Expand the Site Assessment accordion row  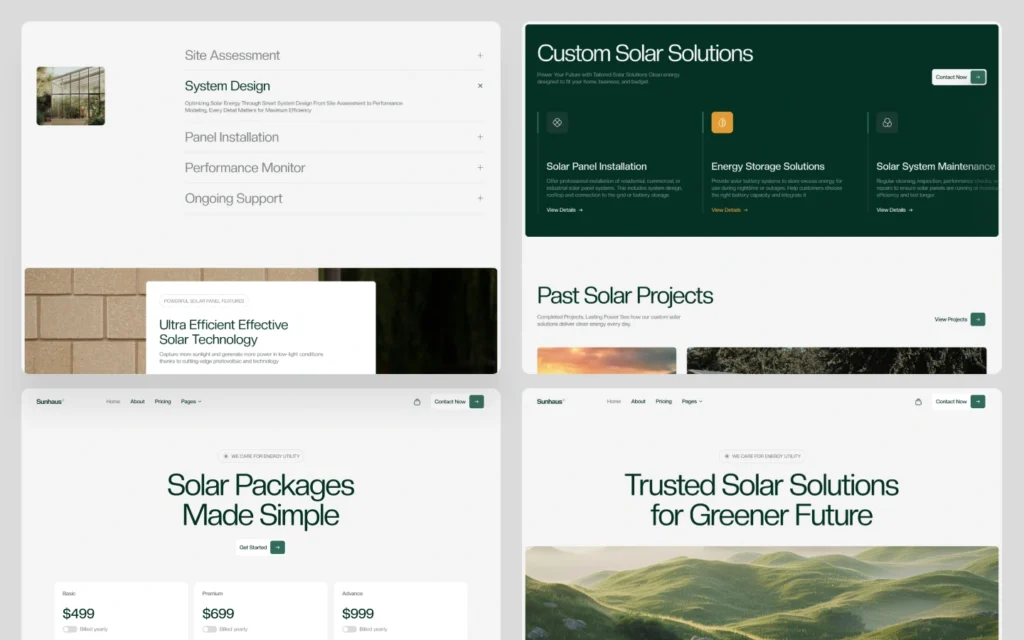tap(334, 56)
